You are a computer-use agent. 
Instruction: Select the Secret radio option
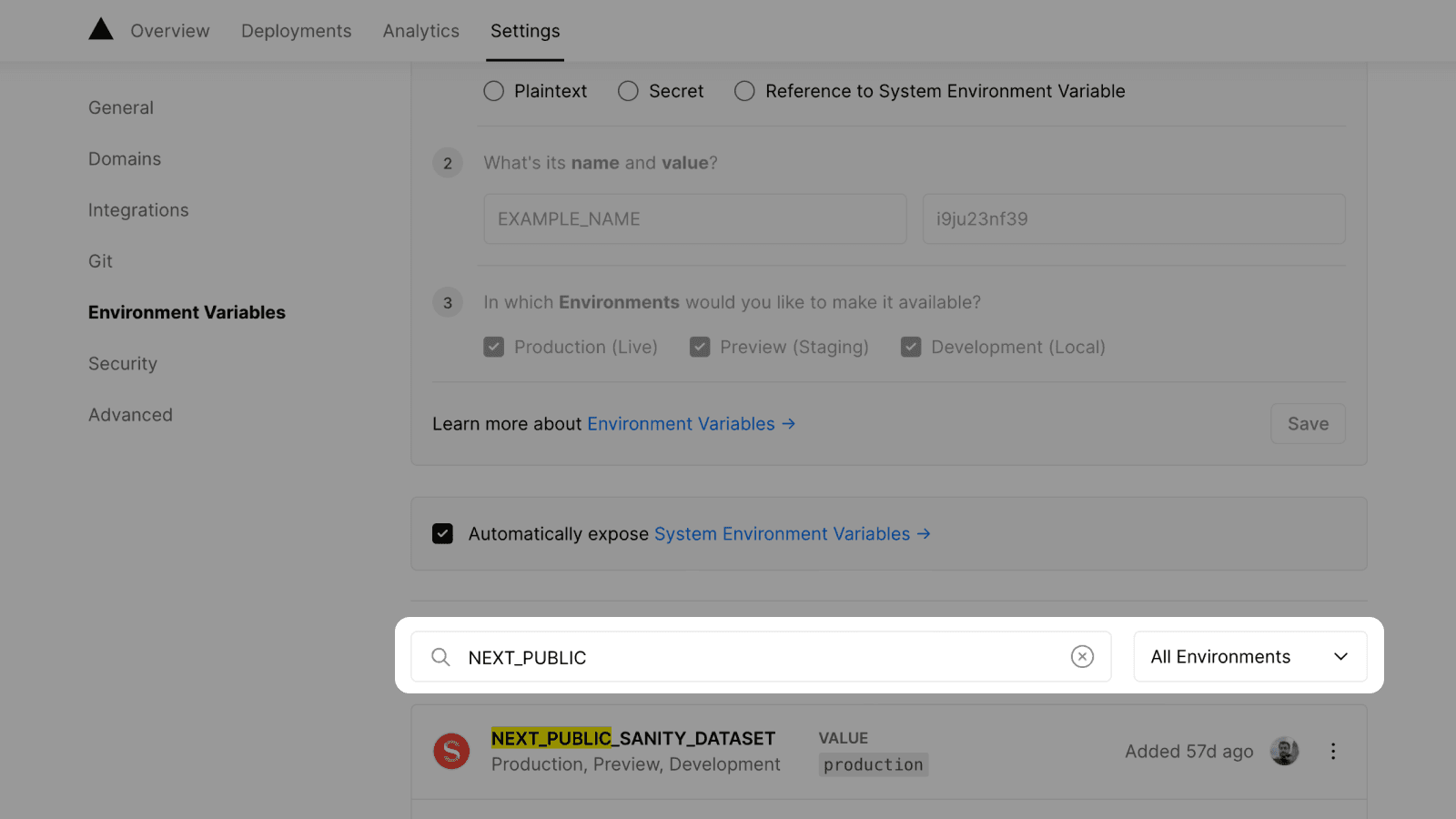pos(628,91)
